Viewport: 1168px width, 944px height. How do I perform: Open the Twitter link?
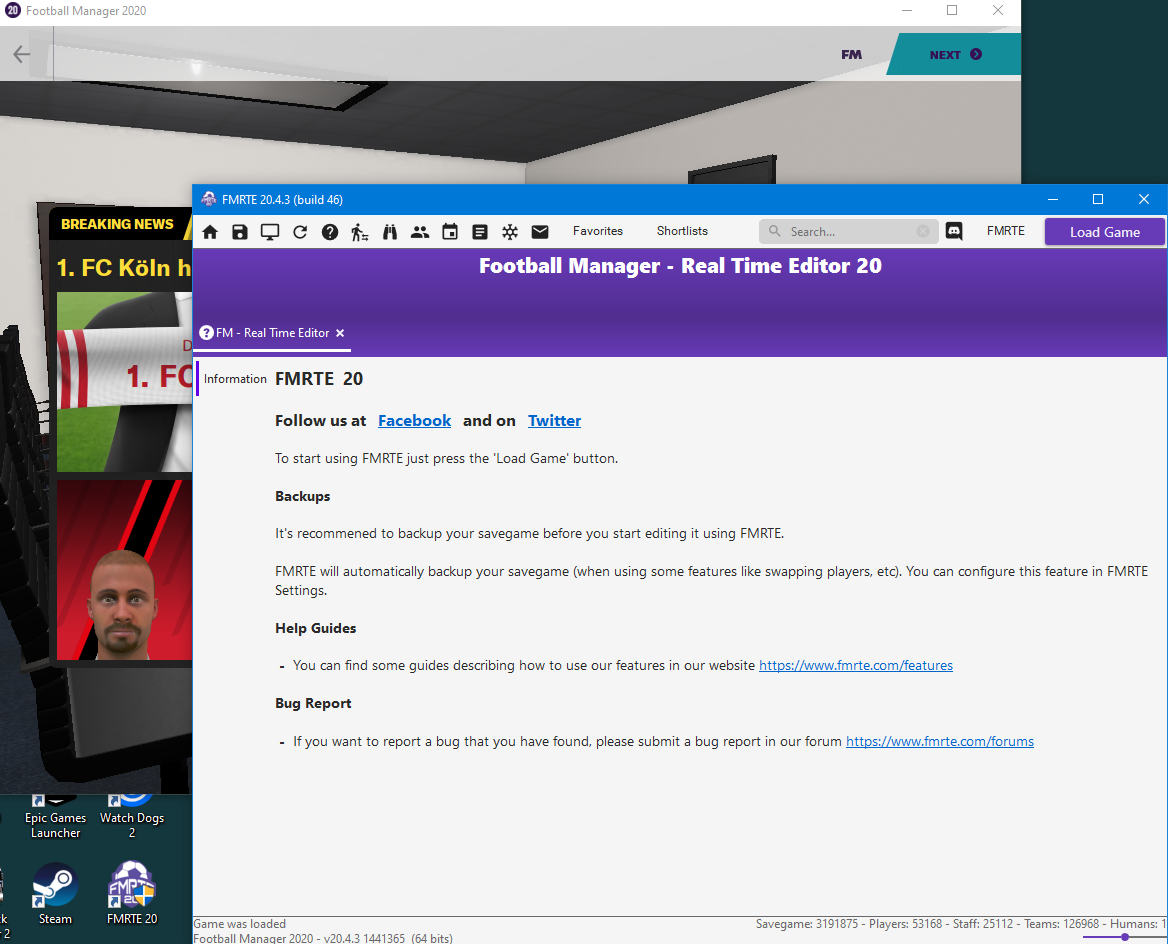pos(554,421)
